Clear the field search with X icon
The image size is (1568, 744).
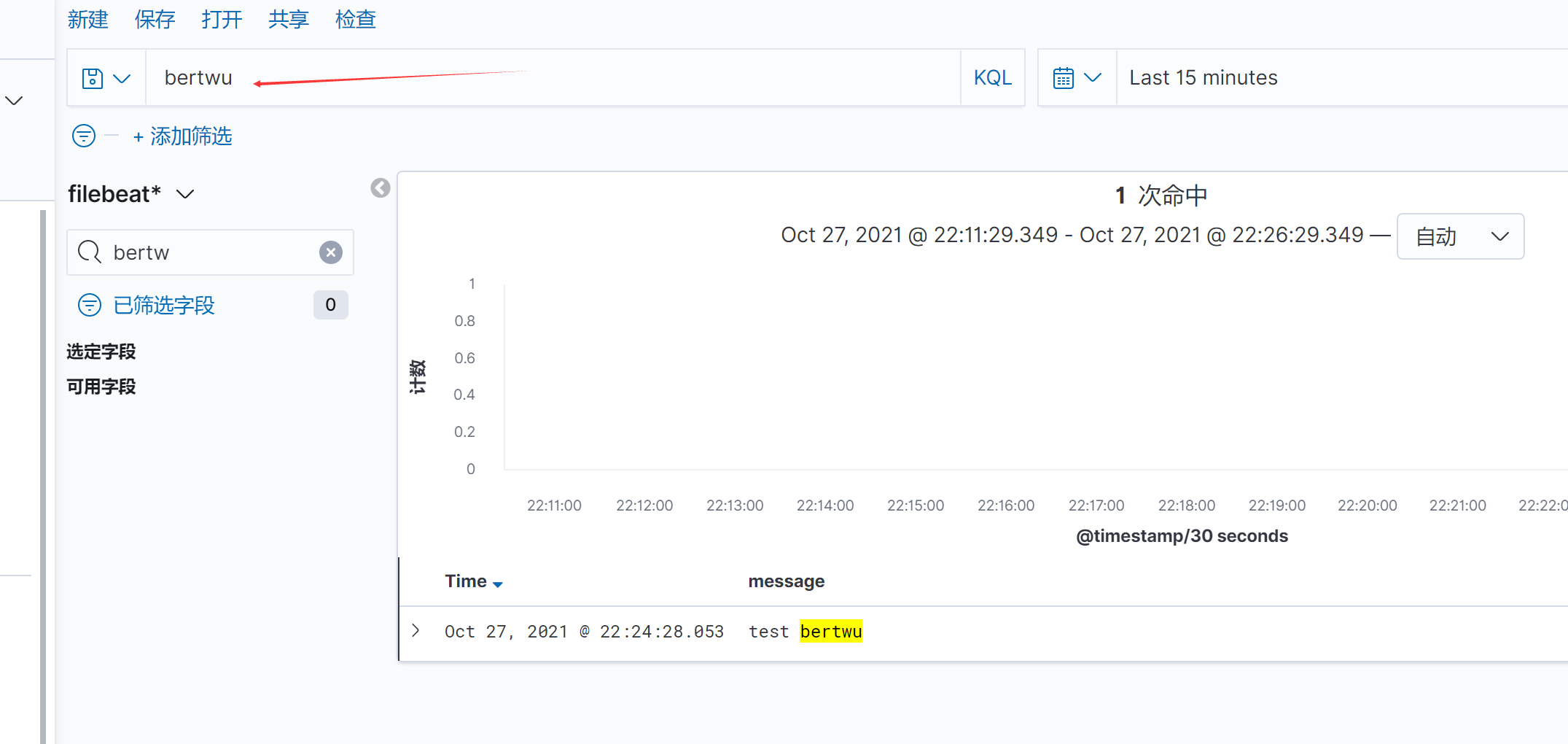pos(331,252)
